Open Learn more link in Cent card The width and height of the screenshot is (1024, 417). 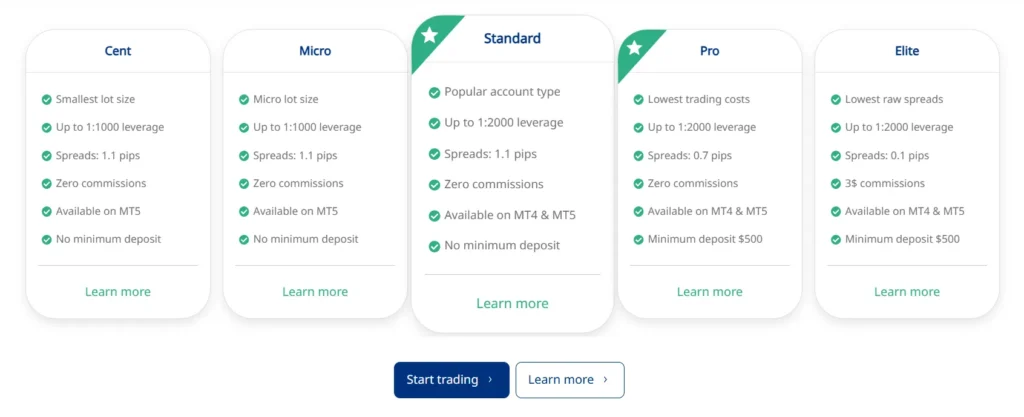coord(118,292)
